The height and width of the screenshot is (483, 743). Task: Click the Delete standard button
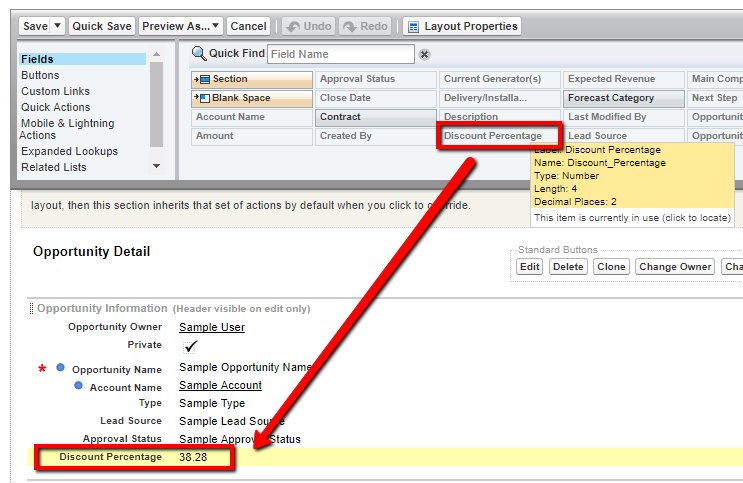click(x=568, y=267)
